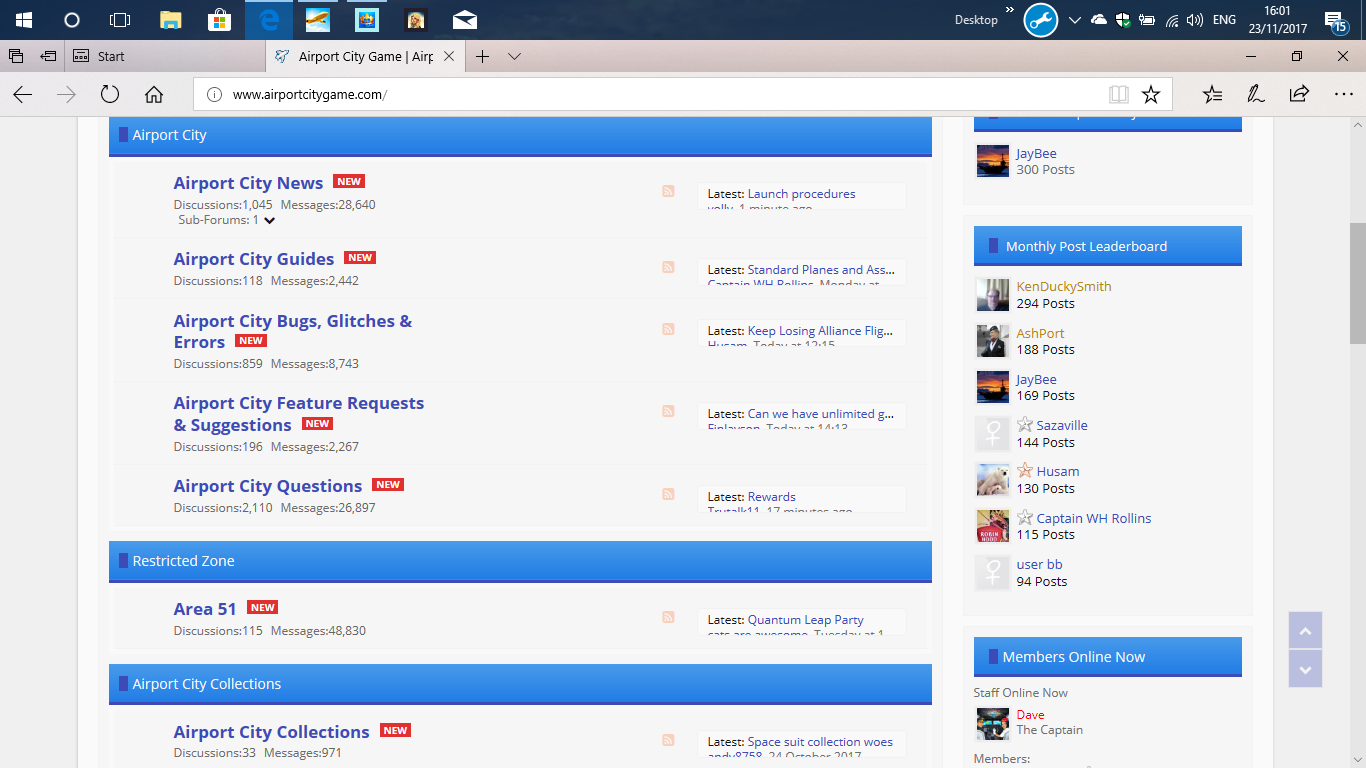Open a new browser tab
Viewport: 1366px width, 768px height.
tap(482, 56)
